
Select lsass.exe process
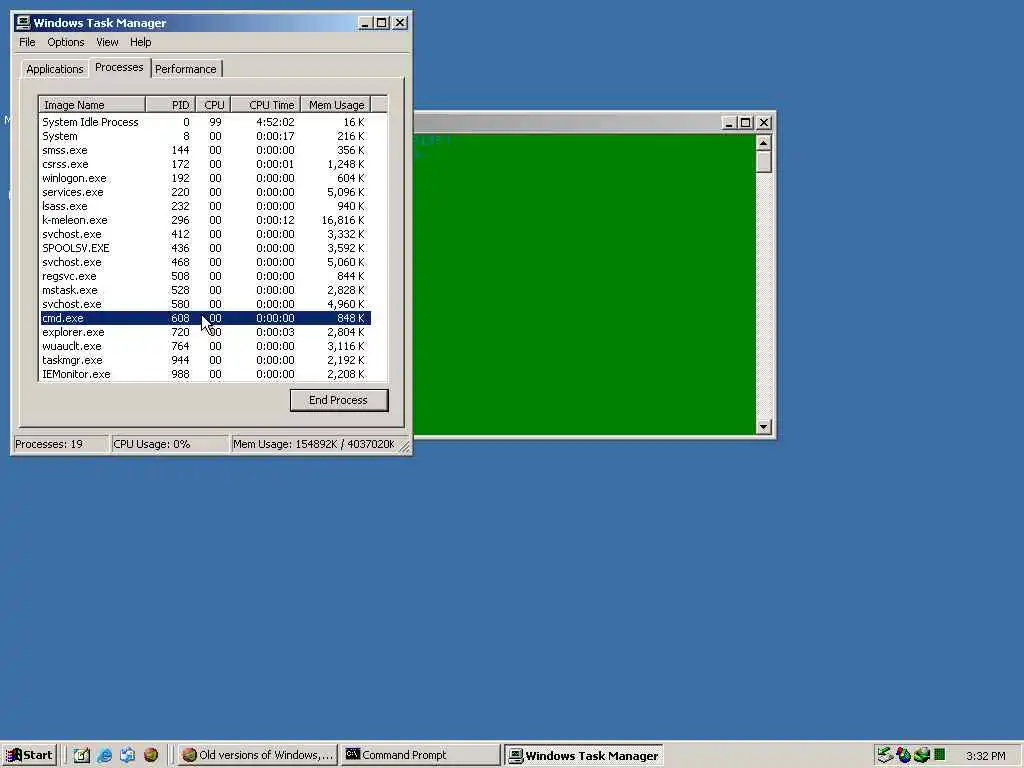[205, 206]
